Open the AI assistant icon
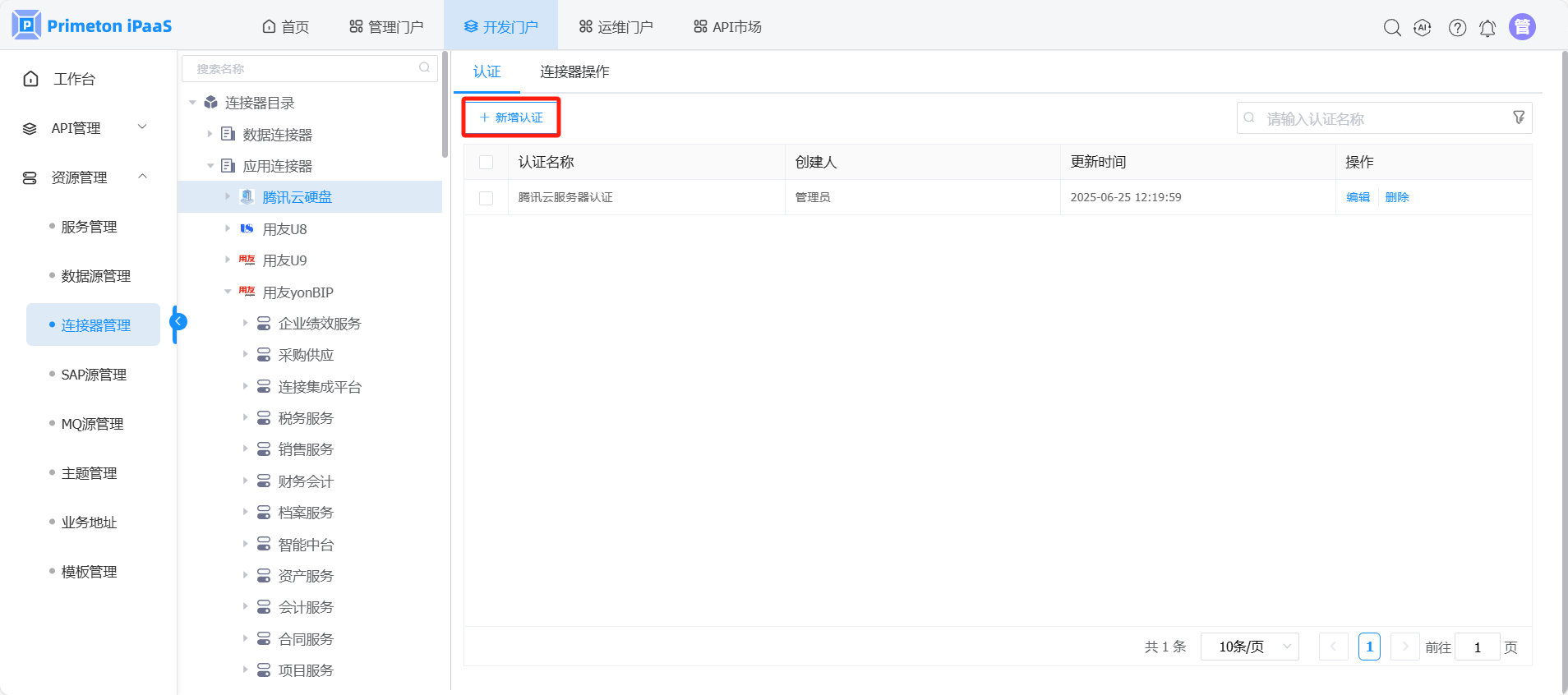 (x=1422, y=27)
